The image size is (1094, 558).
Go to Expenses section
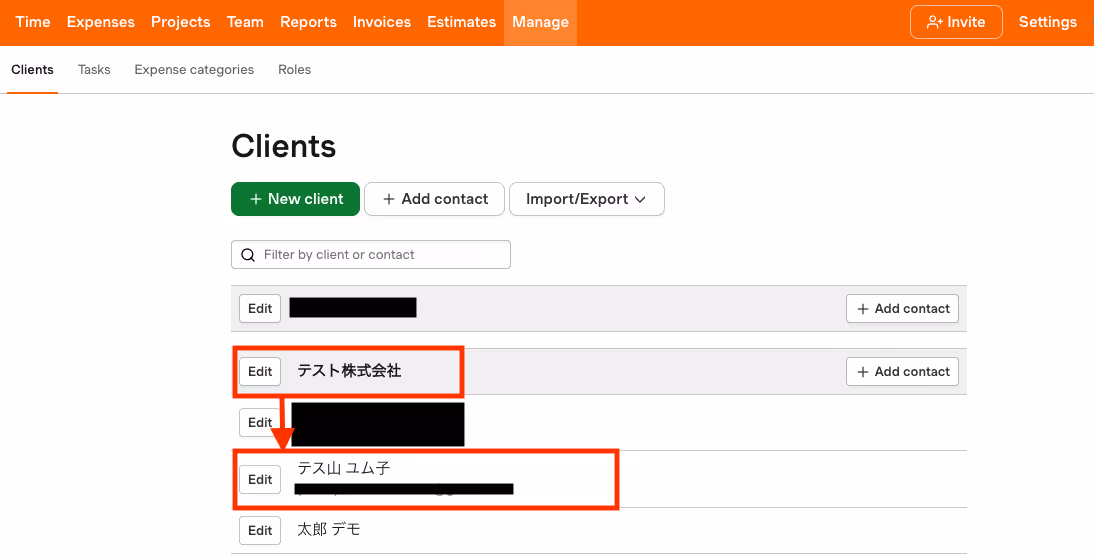(x=100, y=22)
